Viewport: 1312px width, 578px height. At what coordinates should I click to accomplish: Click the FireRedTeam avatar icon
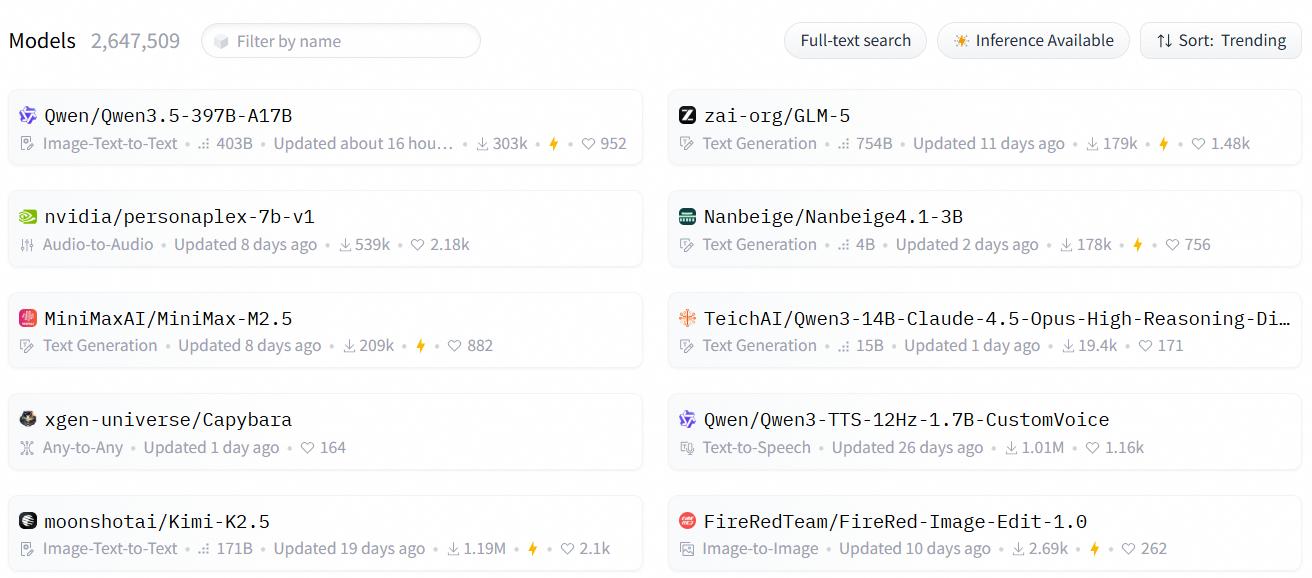687,522
